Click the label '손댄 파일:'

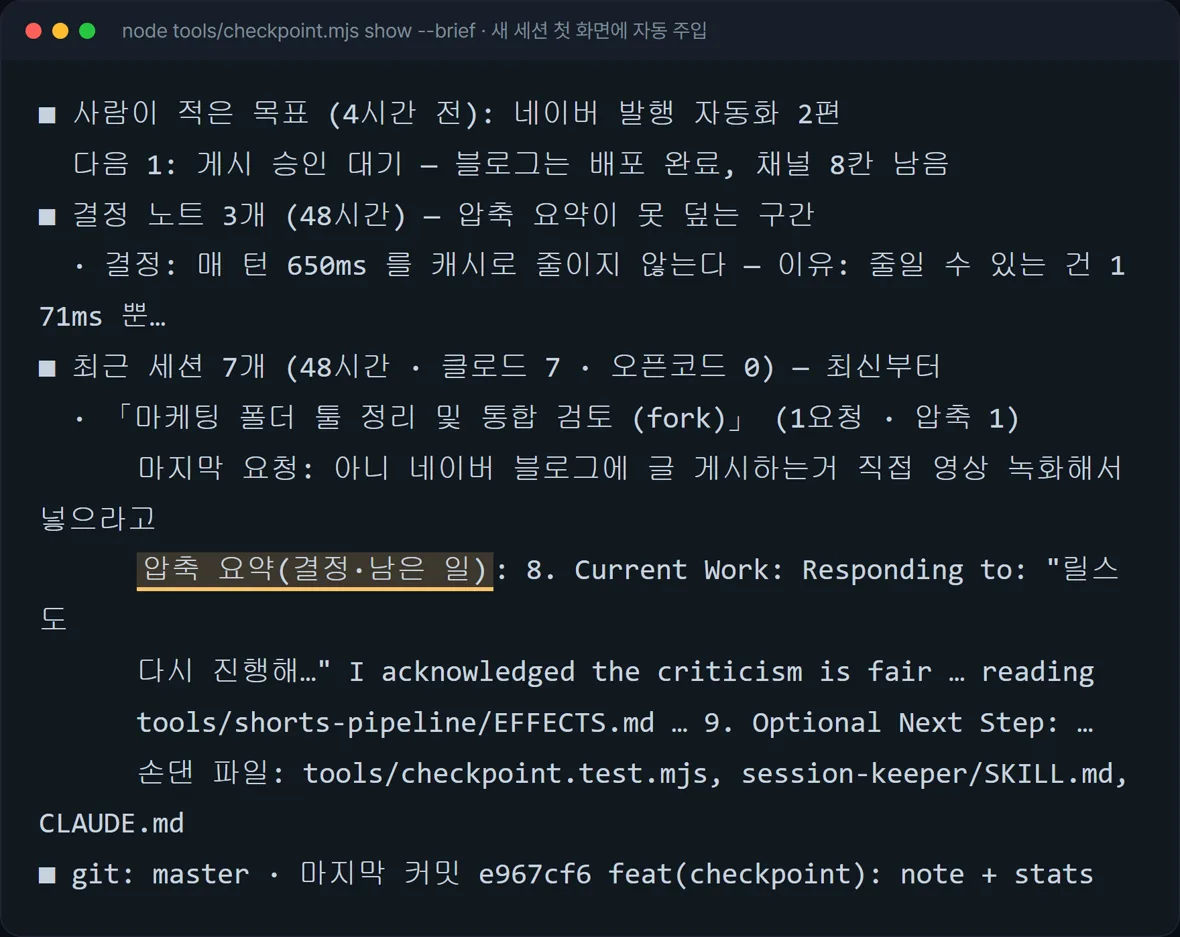pyautogui.click(x=211, y=774)
